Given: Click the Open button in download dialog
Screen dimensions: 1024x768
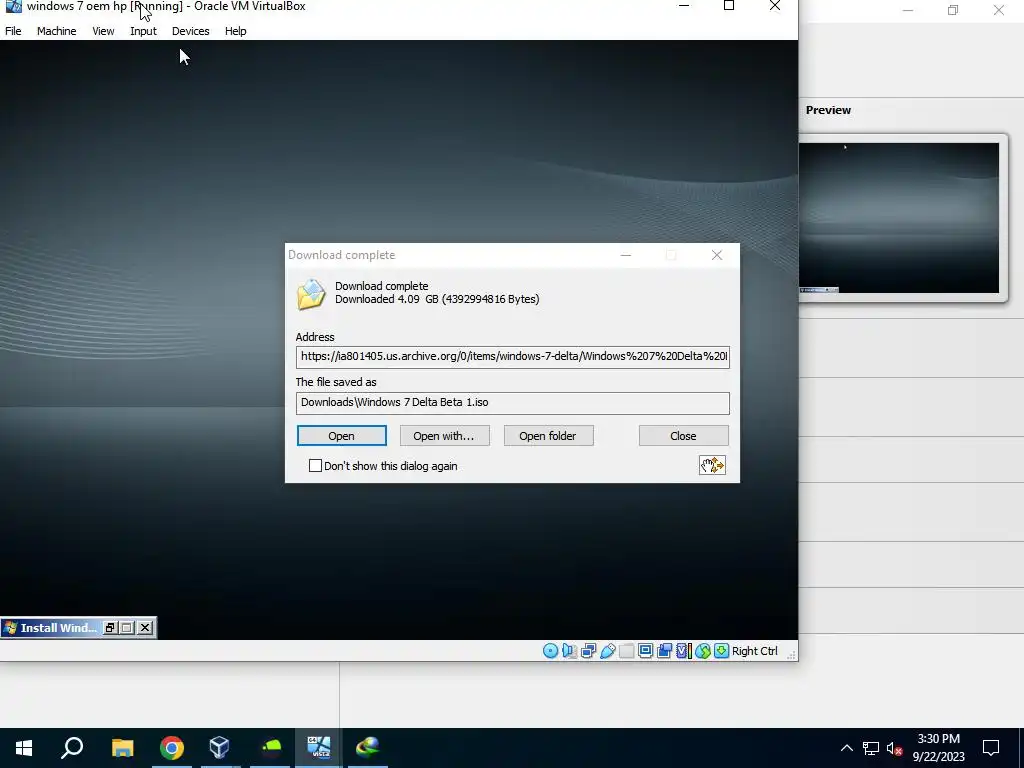Looking at the screenshot, I should point(342,436).
